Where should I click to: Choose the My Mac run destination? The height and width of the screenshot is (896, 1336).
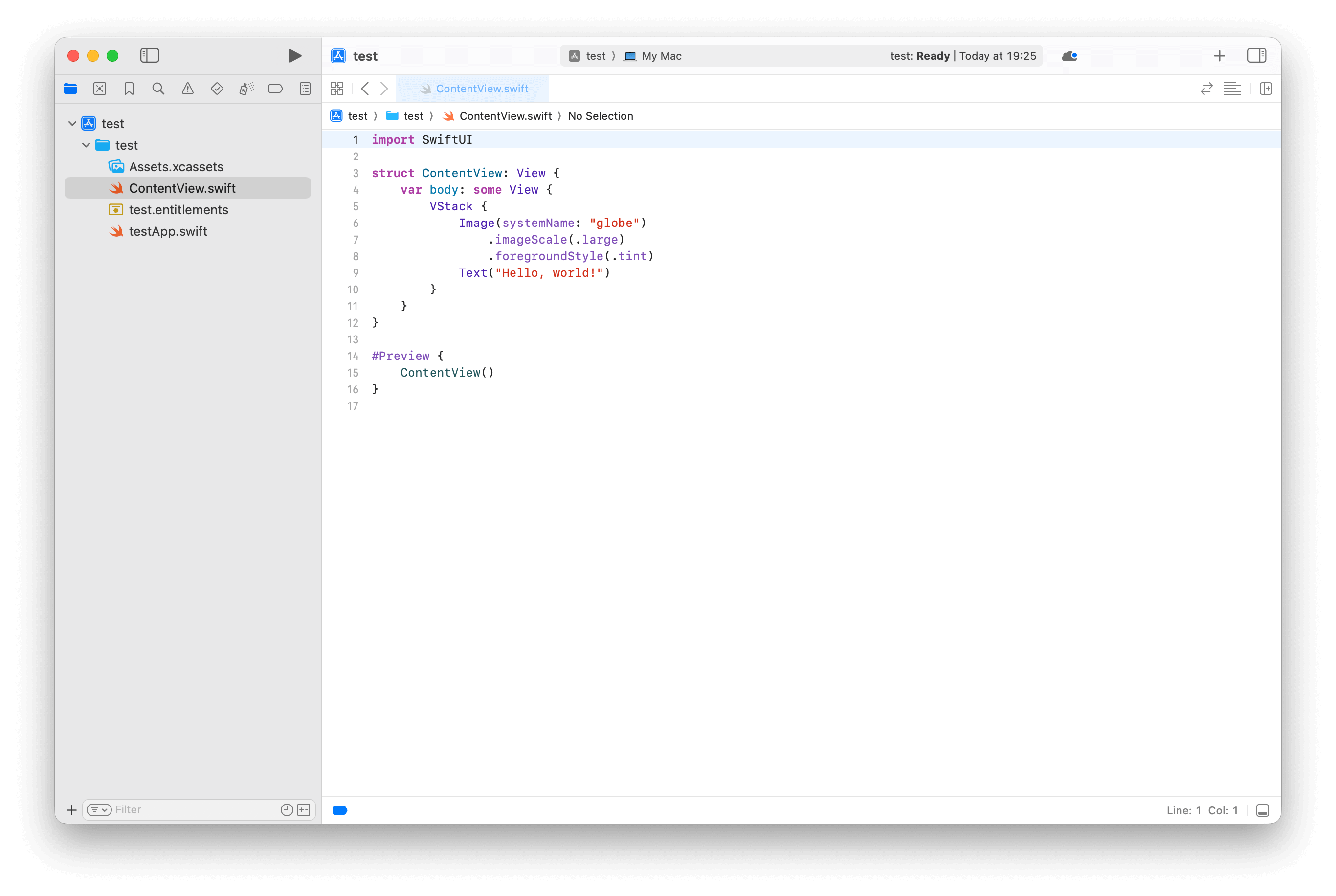tap(653, 56)
